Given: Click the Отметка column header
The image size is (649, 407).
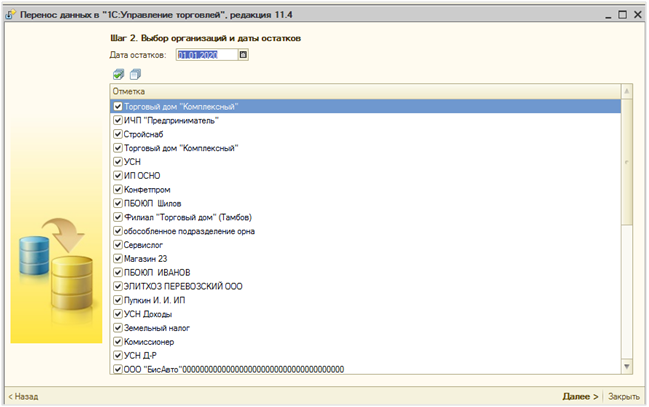Looking at the screenshot, I should point(365,91).
